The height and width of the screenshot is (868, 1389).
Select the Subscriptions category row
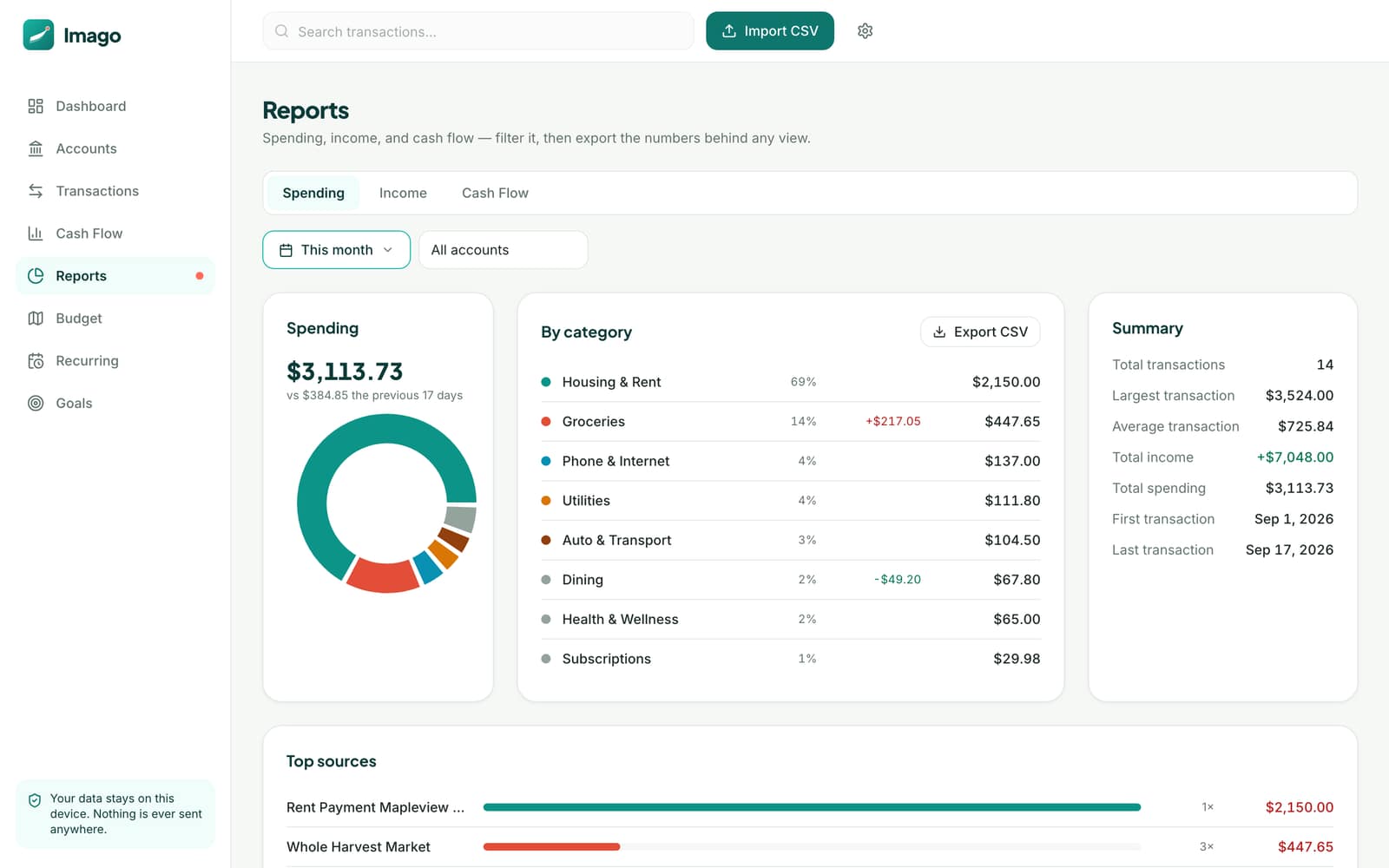(x=790, y=659)
